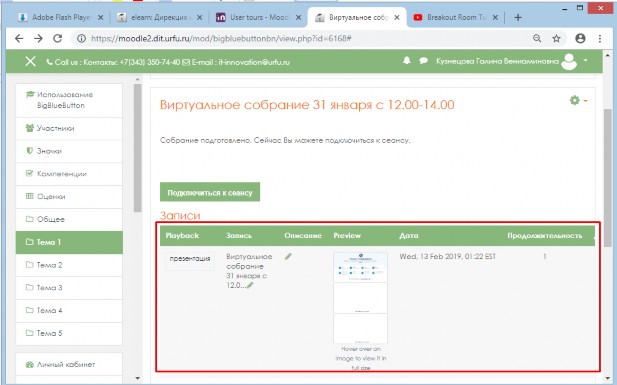617x385 pixels.
Task: Edit recording name pencil icon
Action: pos(250,285)
